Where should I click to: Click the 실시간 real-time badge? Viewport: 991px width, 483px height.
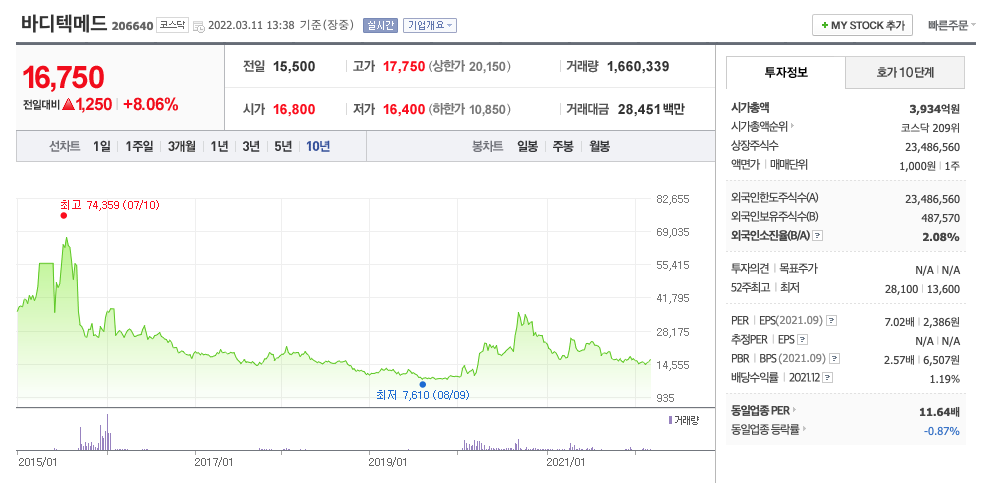380,25
